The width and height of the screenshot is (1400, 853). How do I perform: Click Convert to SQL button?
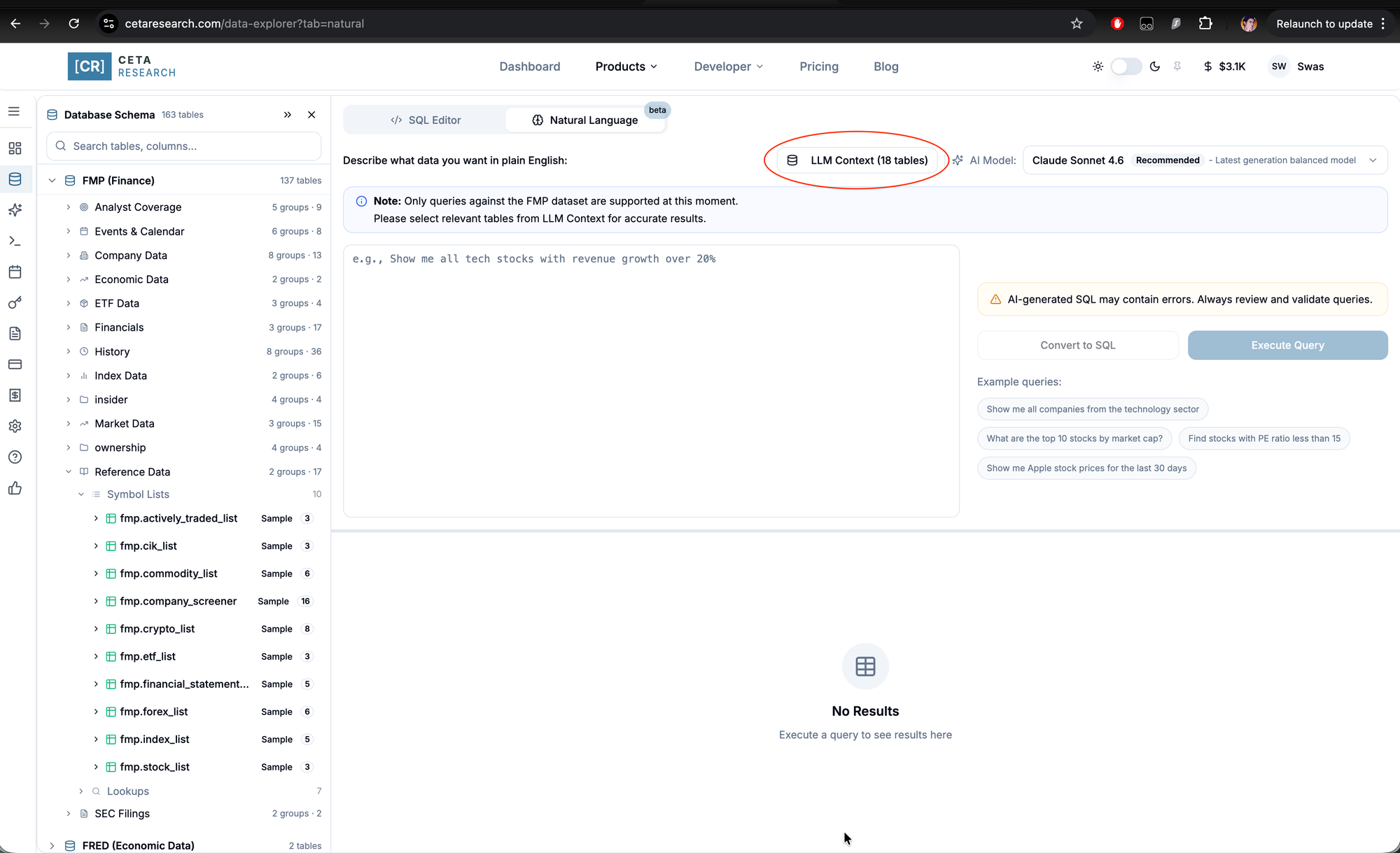1077,345
